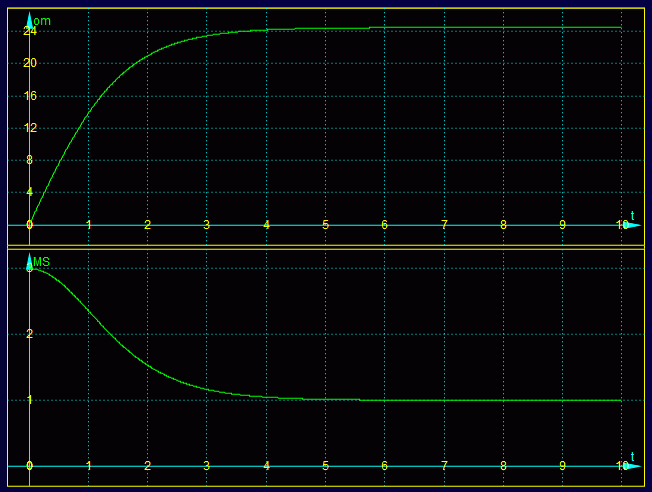Click the origin 0 label of om plot
Image resolution: width=652 pixels, height=492 pixels.
30,225
